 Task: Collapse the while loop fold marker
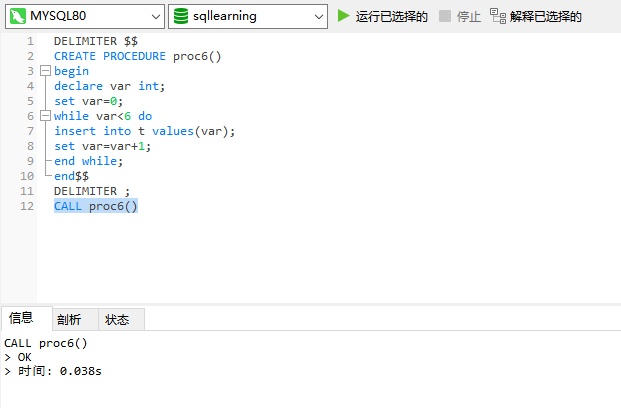[46, 116]
